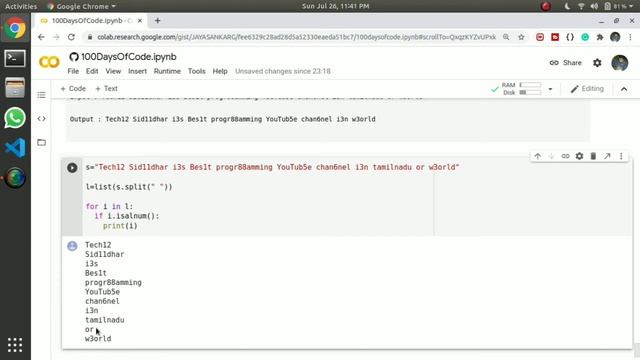
Task: Click the print(i) line in code
Action: 120,226
